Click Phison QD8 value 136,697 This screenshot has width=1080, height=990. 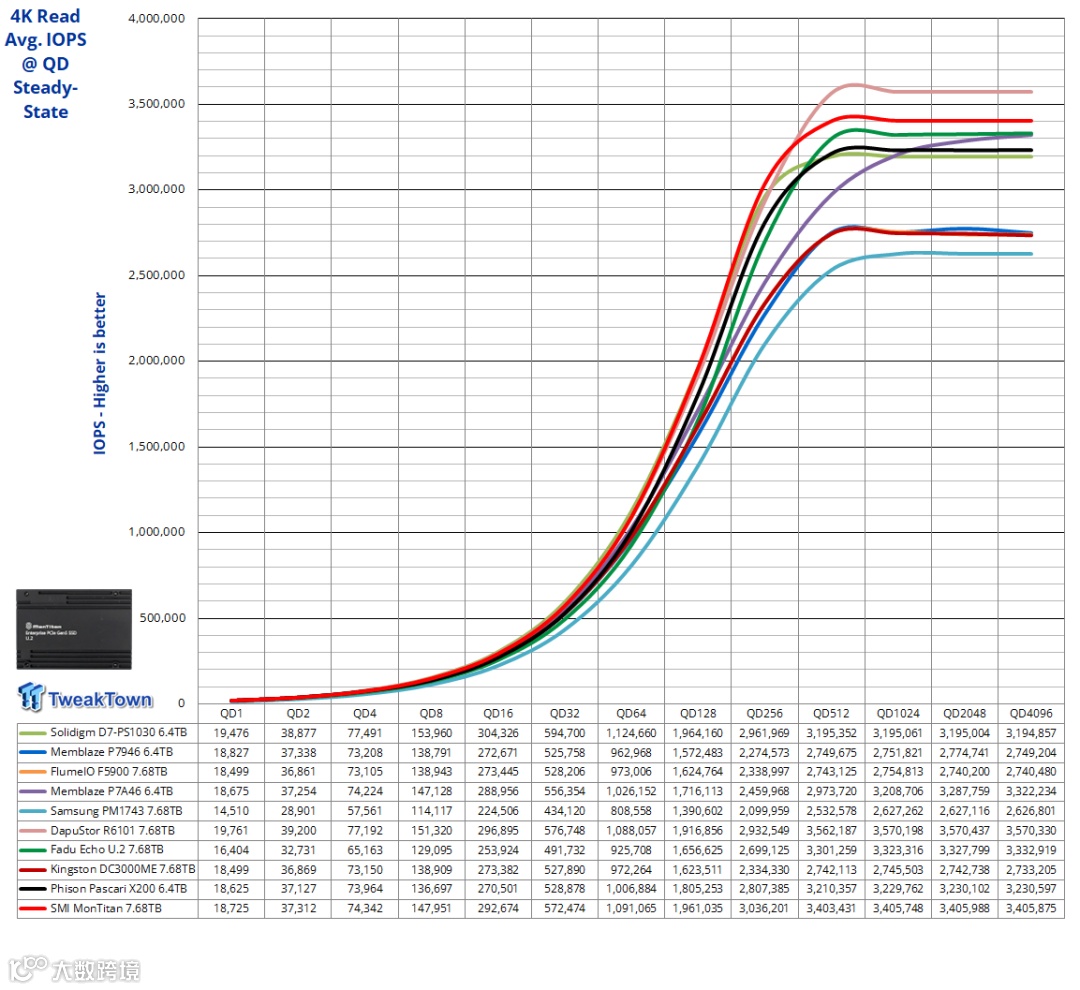click(431, 889)
